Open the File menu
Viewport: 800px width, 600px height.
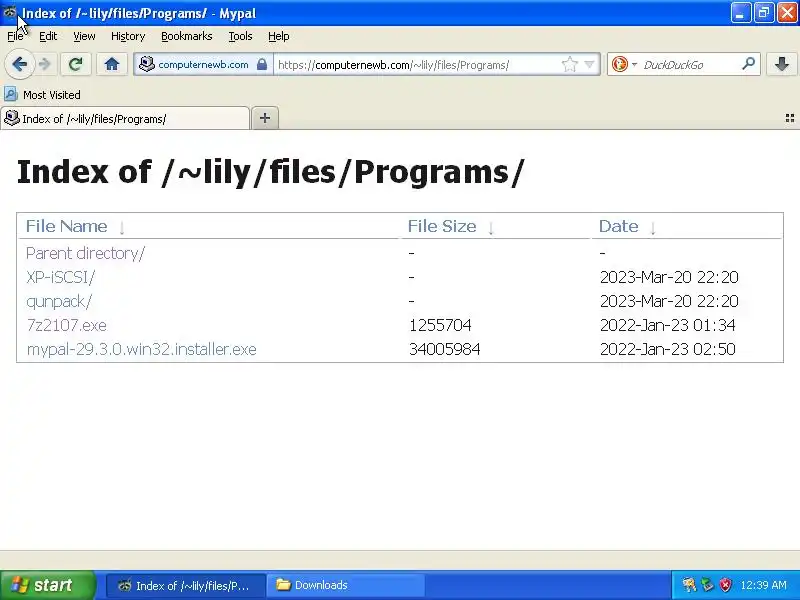pos(15,36)
